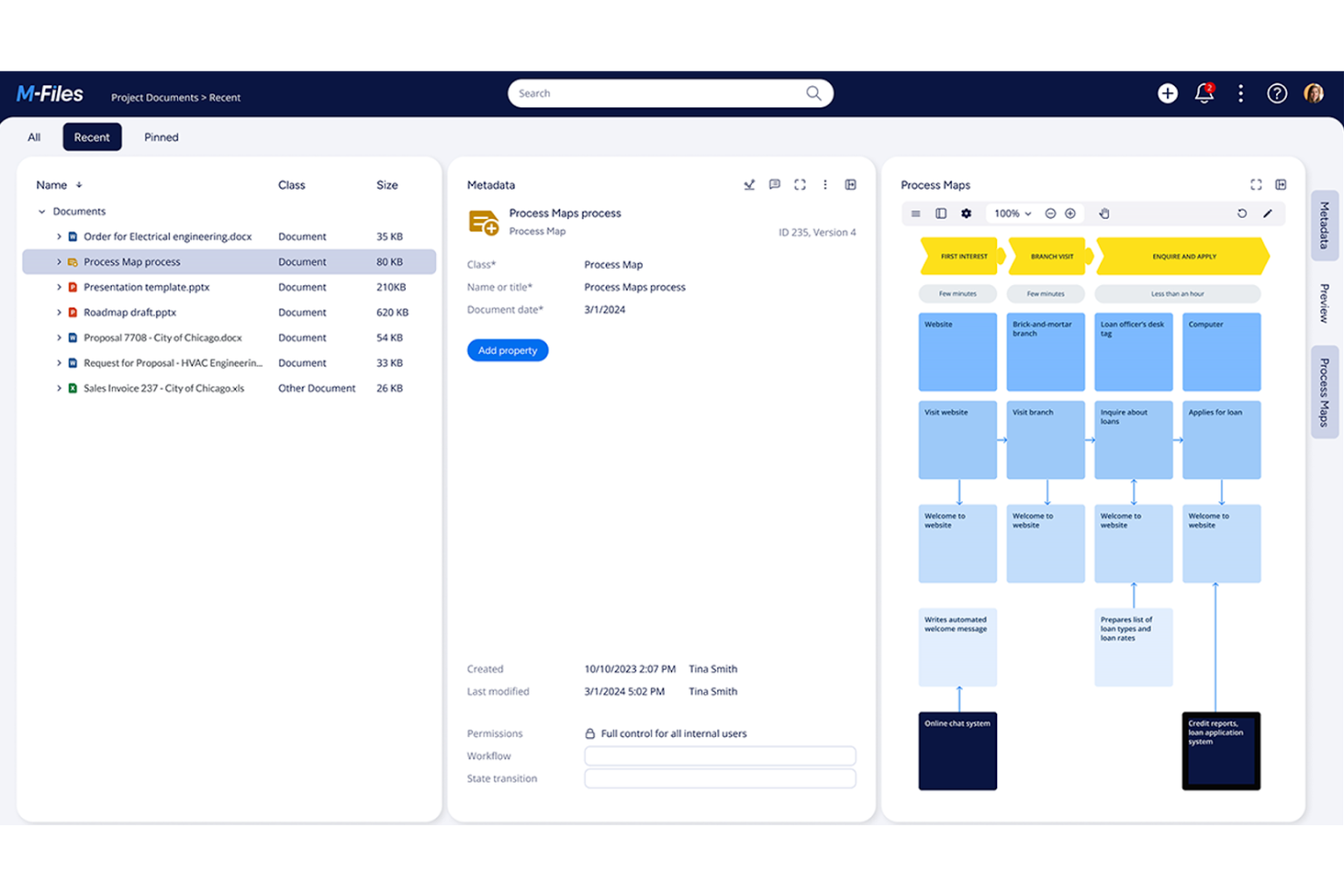Click the Document date value 3/1/2024

click(x=605, y=310)
